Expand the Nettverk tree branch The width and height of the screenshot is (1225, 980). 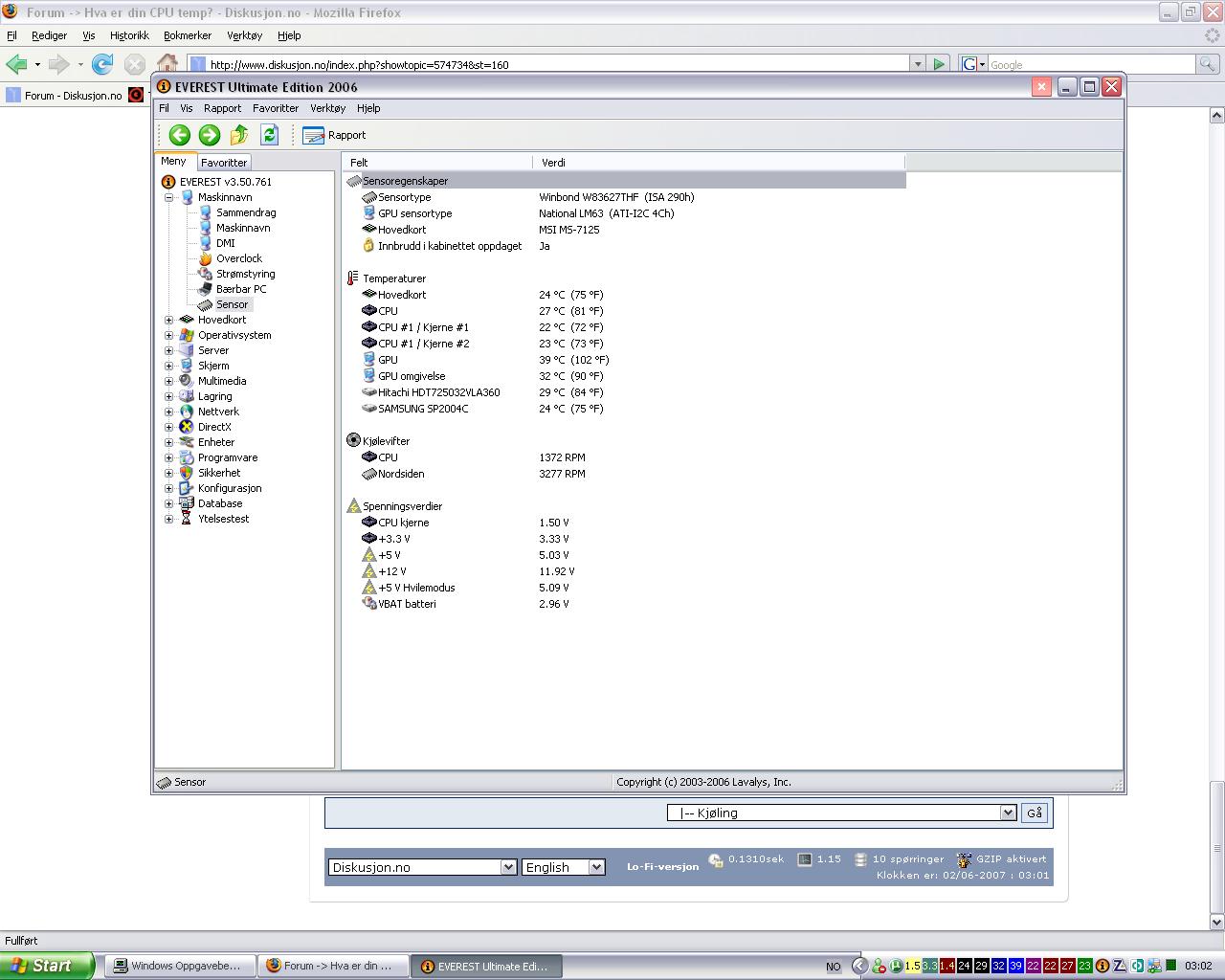(169, 412)
